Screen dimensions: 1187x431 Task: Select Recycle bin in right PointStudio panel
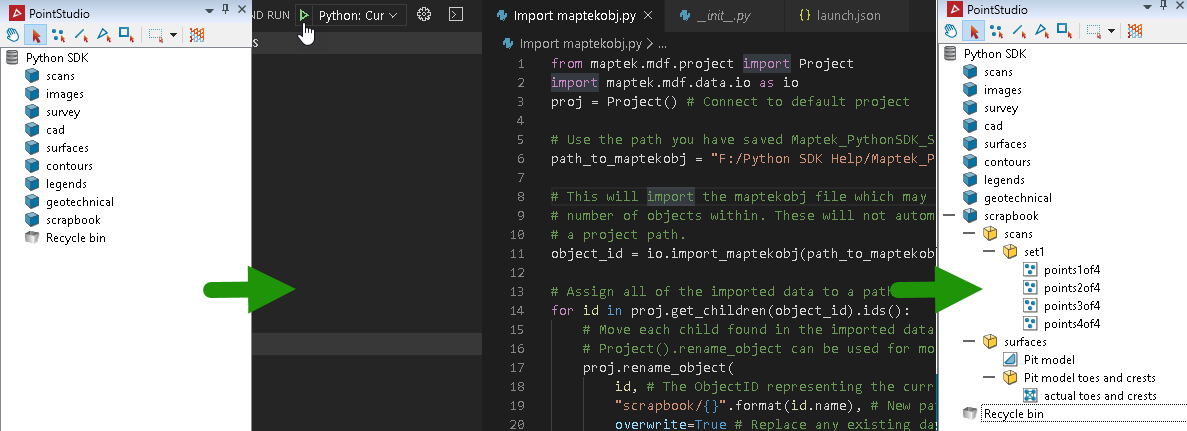point(1013,414)
